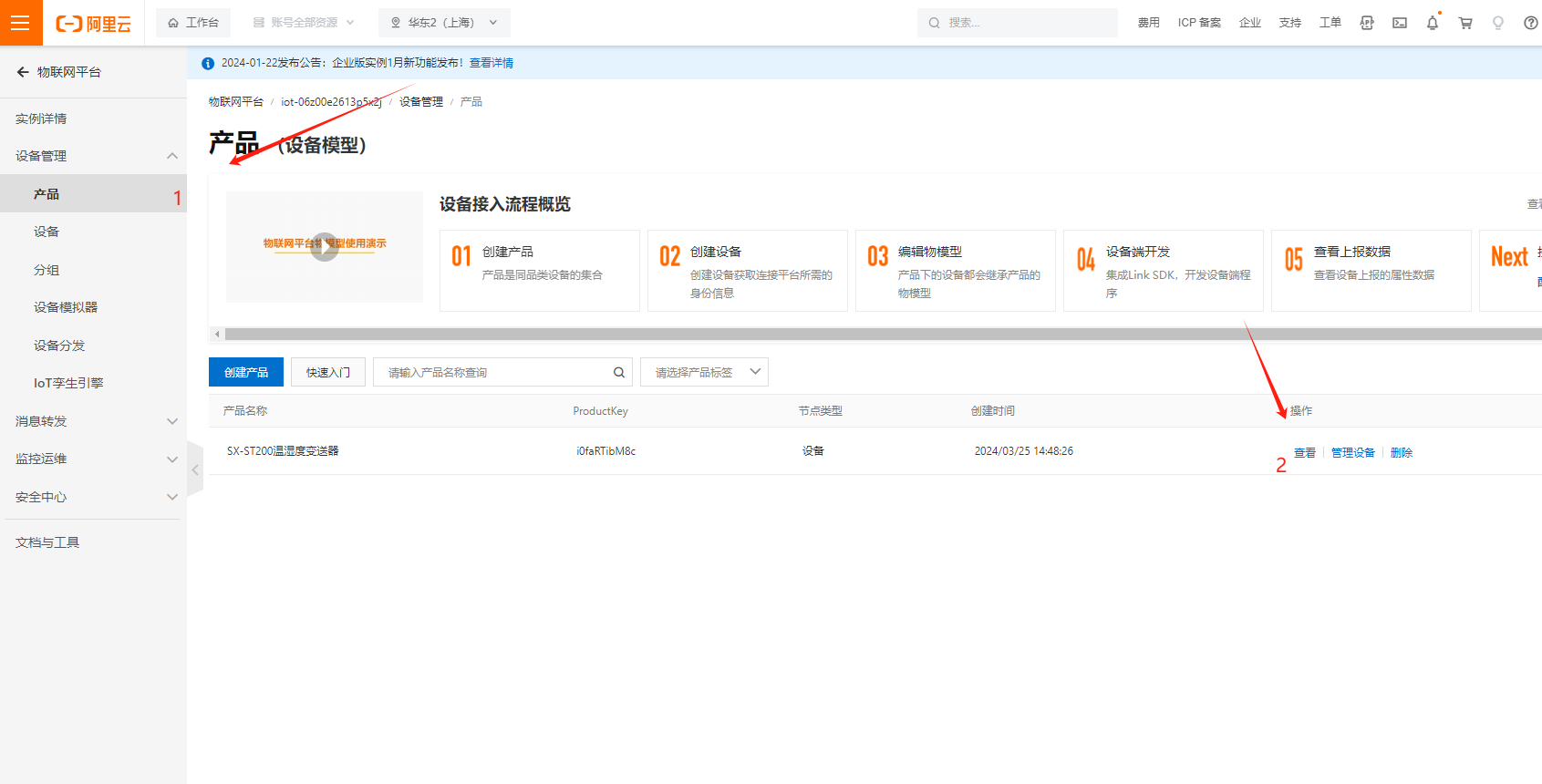Image resolution: width=1542 pixels, height=784 pixels.
Task: Click the API tools icon in header
Action: (1366, 23)
